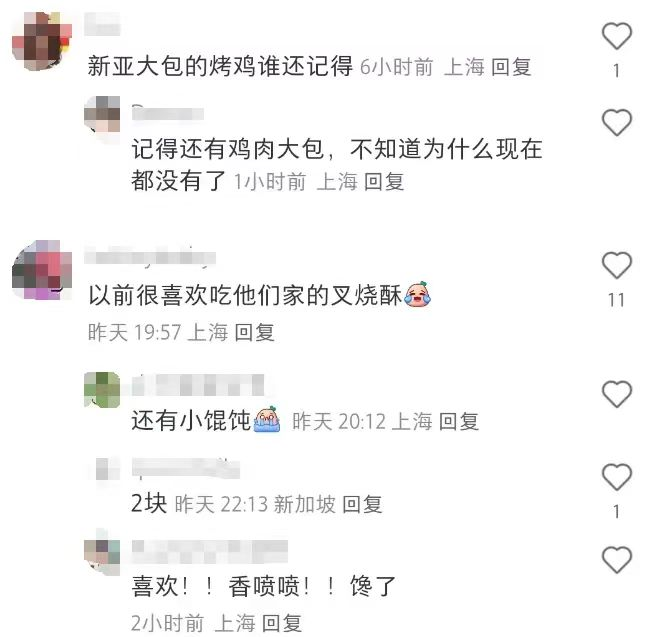Viewport: 646px width, 637px height.
Task: Reply to the 昨天 19:57 comment
Action: coord(255,332)
